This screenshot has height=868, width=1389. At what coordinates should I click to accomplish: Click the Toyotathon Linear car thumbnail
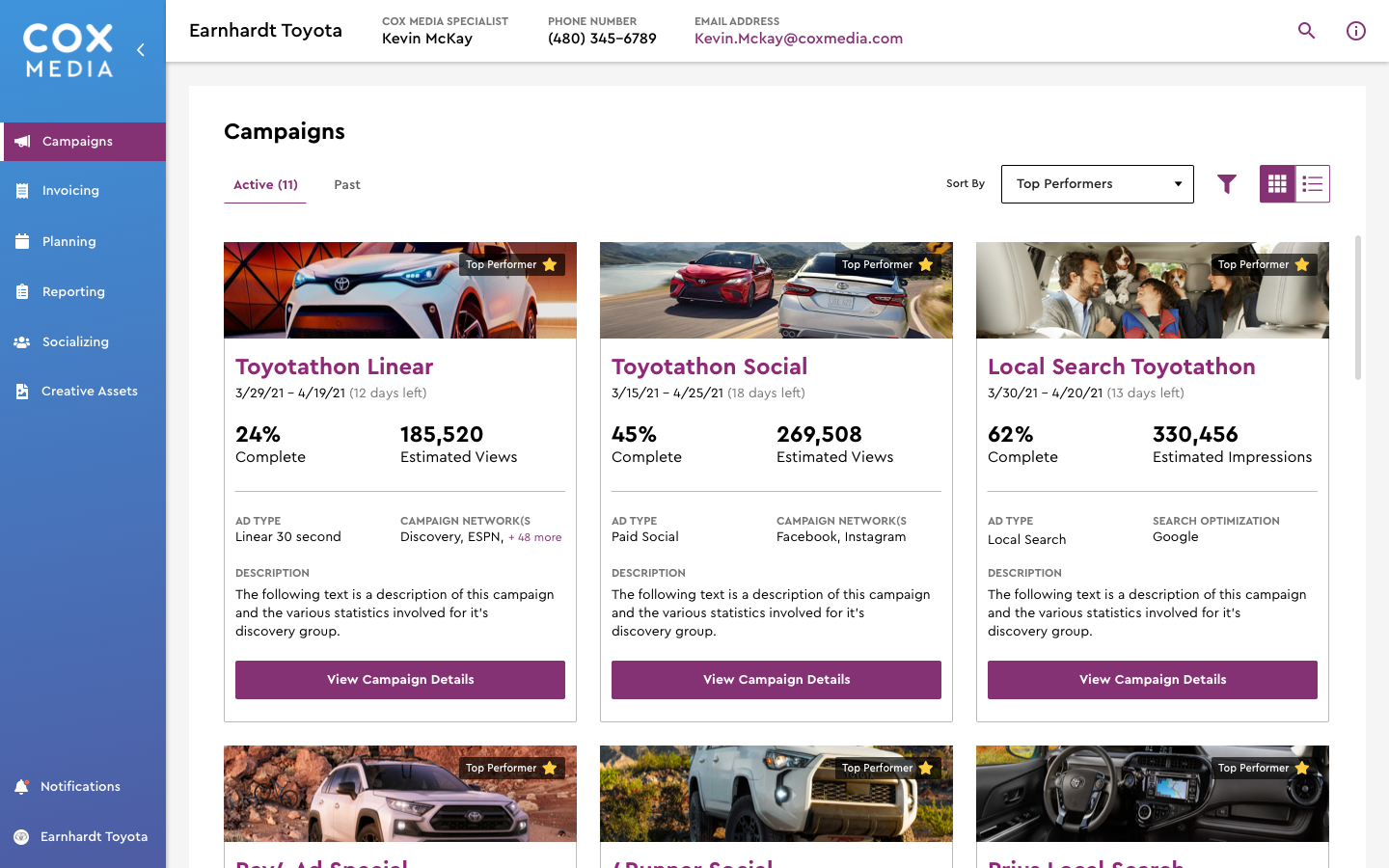[x=400, y=290]
